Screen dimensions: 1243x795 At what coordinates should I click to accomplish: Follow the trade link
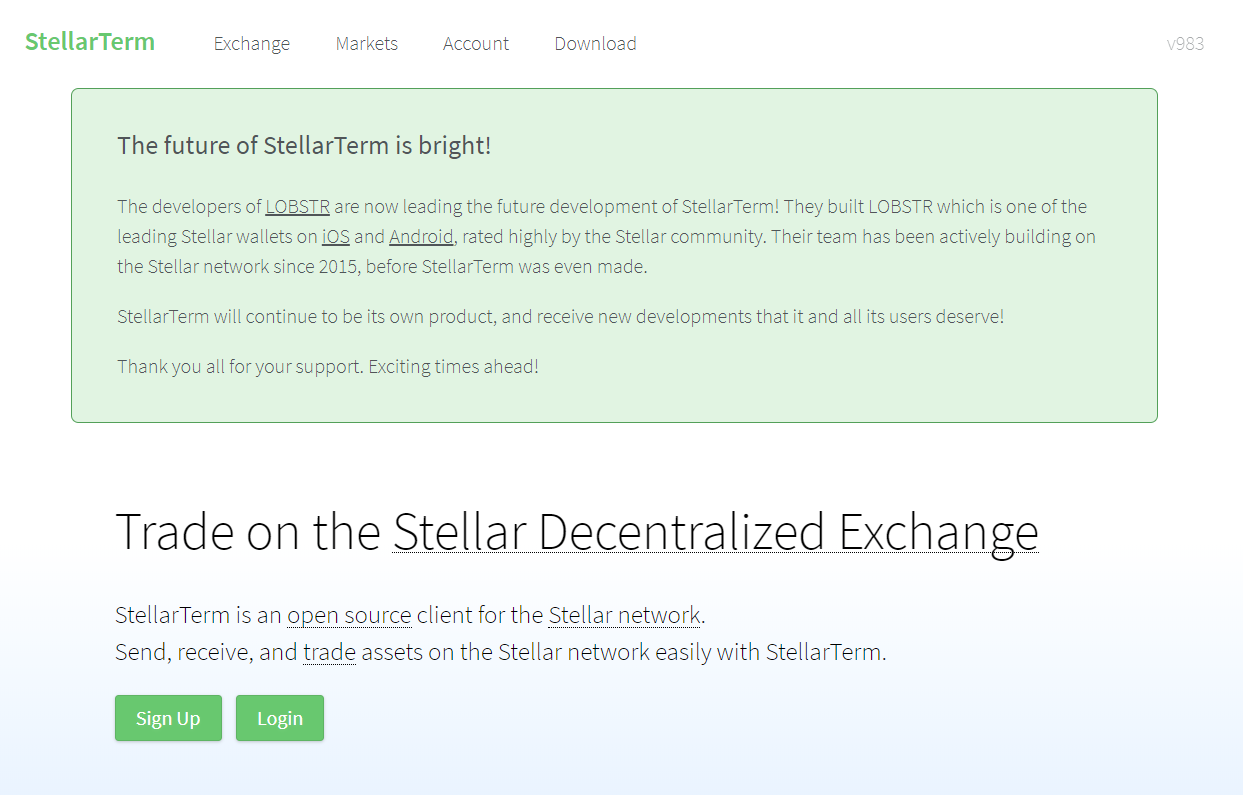(x=329, y=653)
